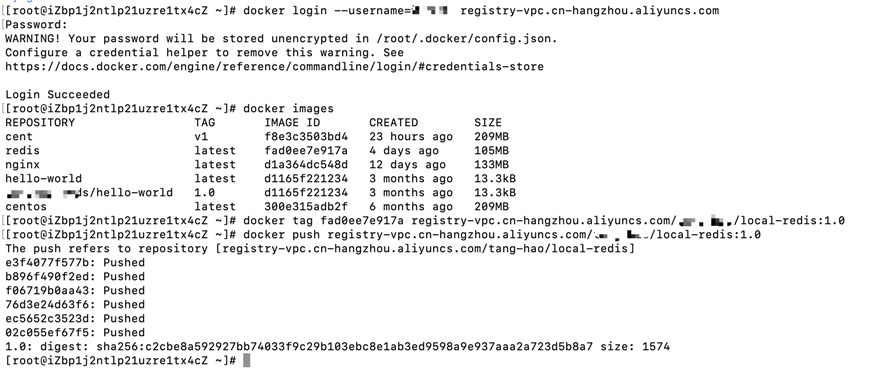Click the redis image ID fad0ee7e917a
This screenshot has width=878, height=370.
(306, 151)
